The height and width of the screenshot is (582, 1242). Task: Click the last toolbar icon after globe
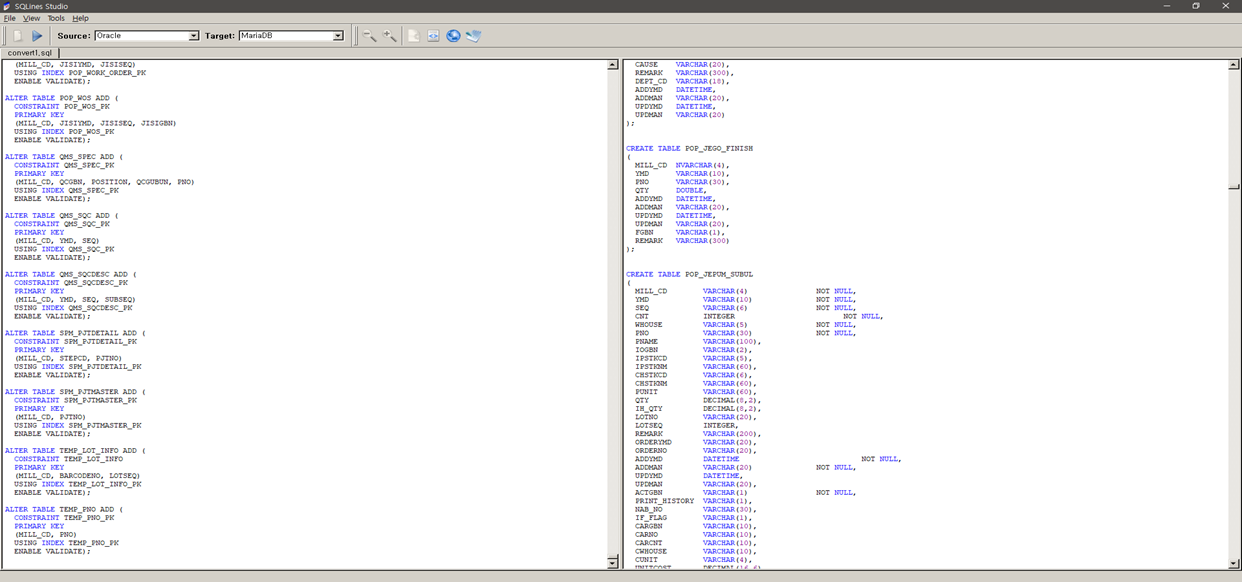coord(474,35)
